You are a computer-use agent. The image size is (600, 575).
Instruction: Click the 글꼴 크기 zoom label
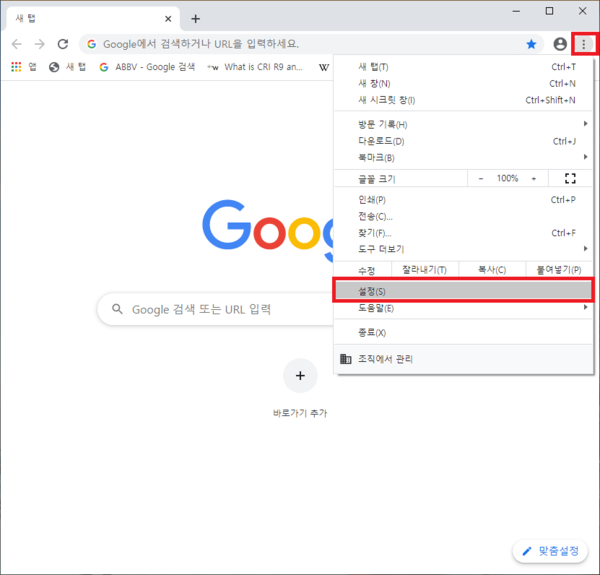[x=377, y=179]
